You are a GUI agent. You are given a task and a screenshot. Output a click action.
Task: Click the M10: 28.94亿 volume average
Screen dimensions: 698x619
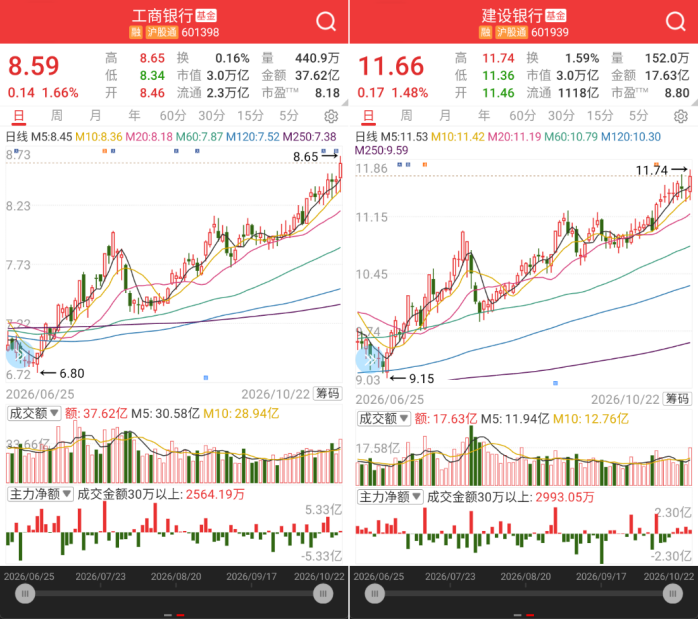tap(241, 413)
